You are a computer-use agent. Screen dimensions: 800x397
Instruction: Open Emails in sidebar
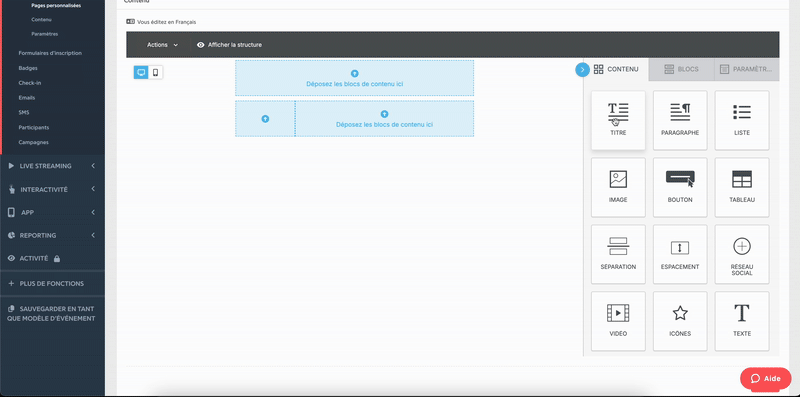click(x=27, y=97)
